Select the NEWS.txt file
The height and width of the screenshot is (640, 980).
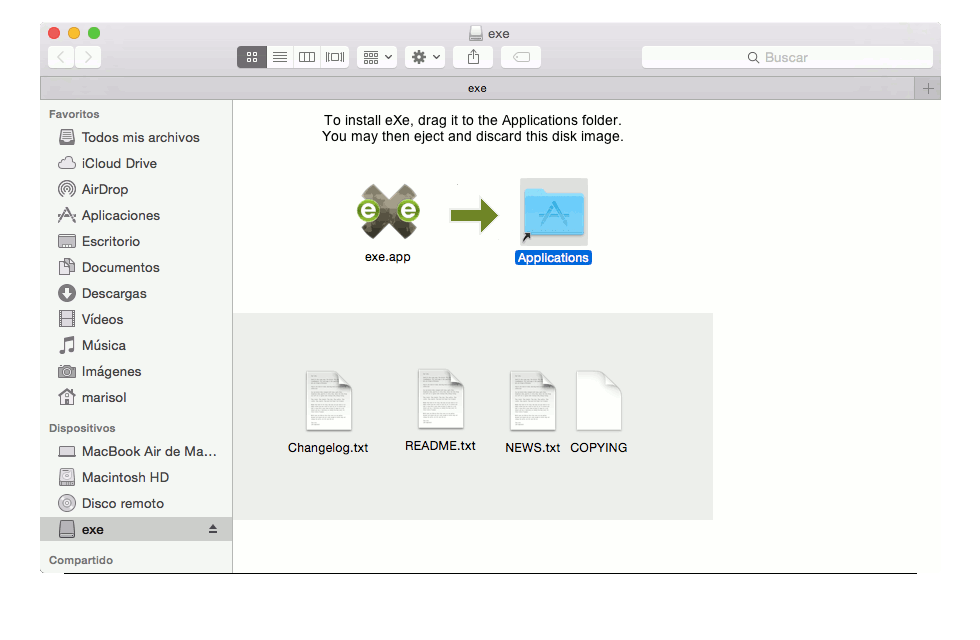click(x=532, y=400)
